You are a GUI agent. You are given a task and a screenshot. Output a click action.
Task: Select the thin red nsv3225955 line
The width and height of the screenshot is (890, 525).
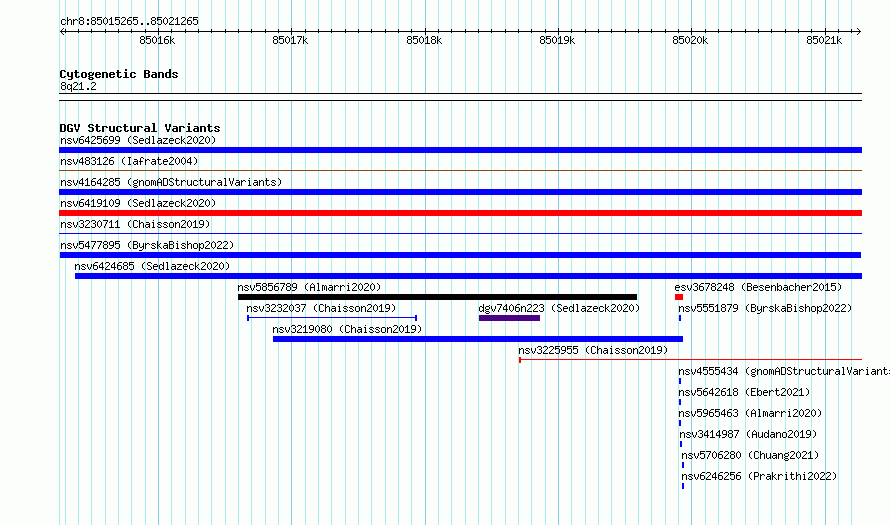coord(690,360)
